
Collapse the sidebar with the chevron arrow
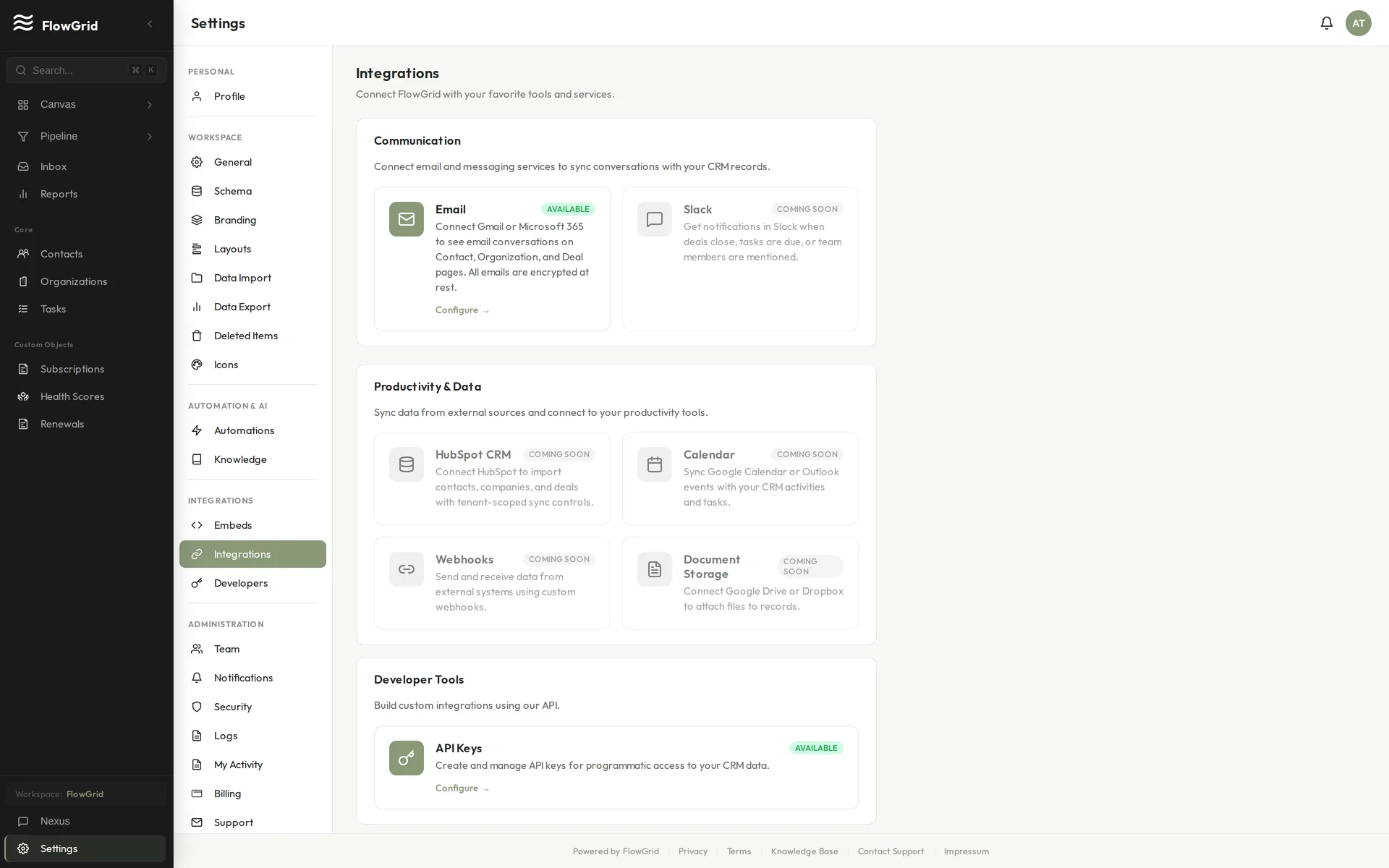click(x=150, y=24)
